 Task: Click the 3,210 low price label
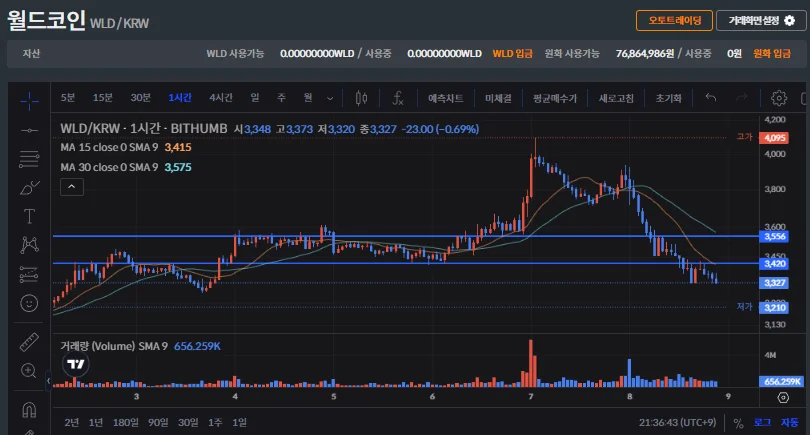774,308
